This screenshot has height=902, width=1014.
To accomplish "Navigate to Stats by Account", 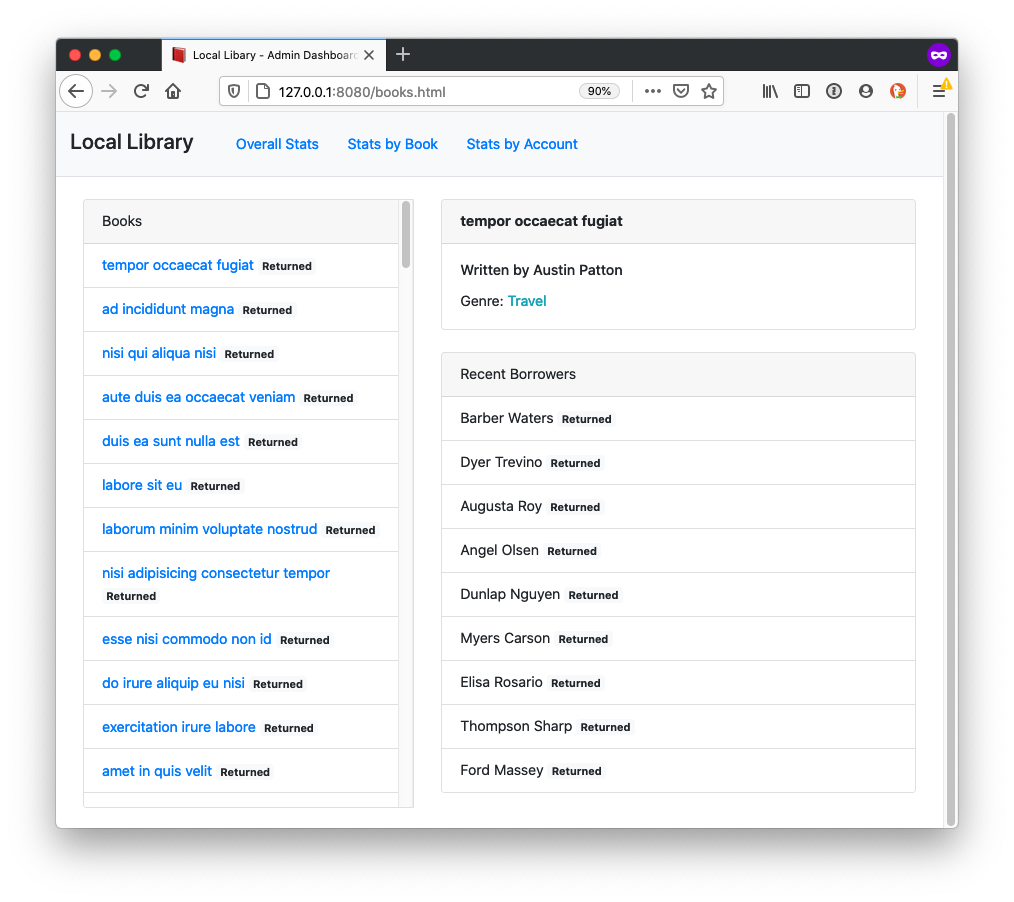I will [x=522, y=144].
